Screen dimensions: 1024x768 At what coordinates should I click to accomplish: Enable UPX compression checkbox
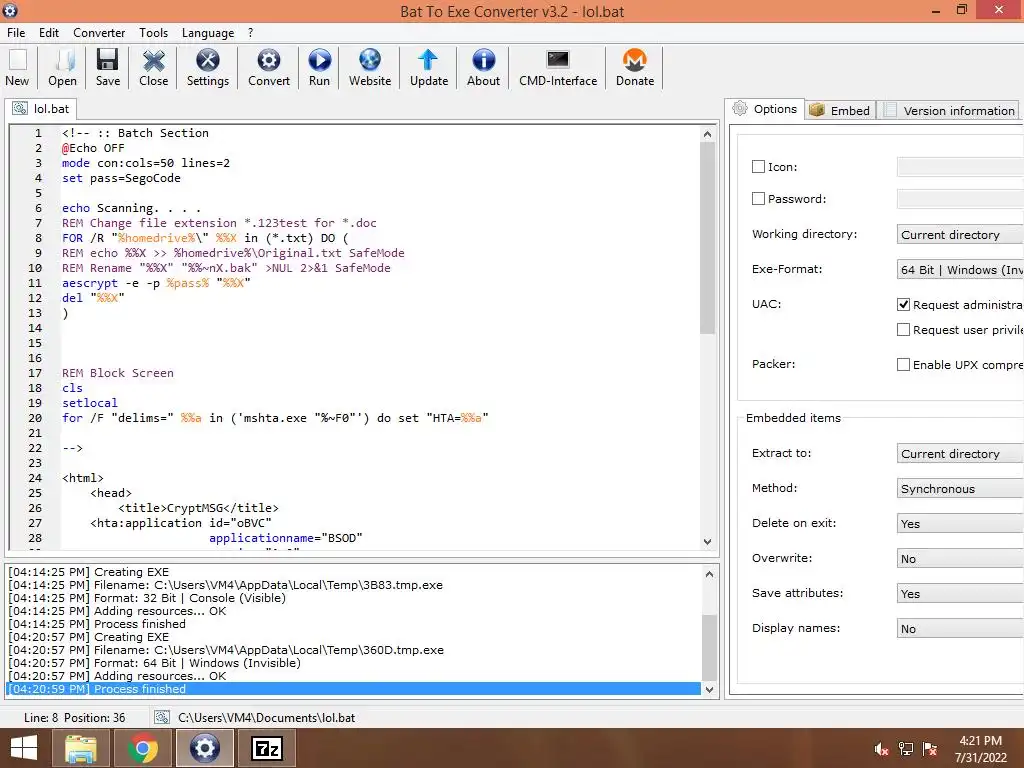tap(903, 364)
